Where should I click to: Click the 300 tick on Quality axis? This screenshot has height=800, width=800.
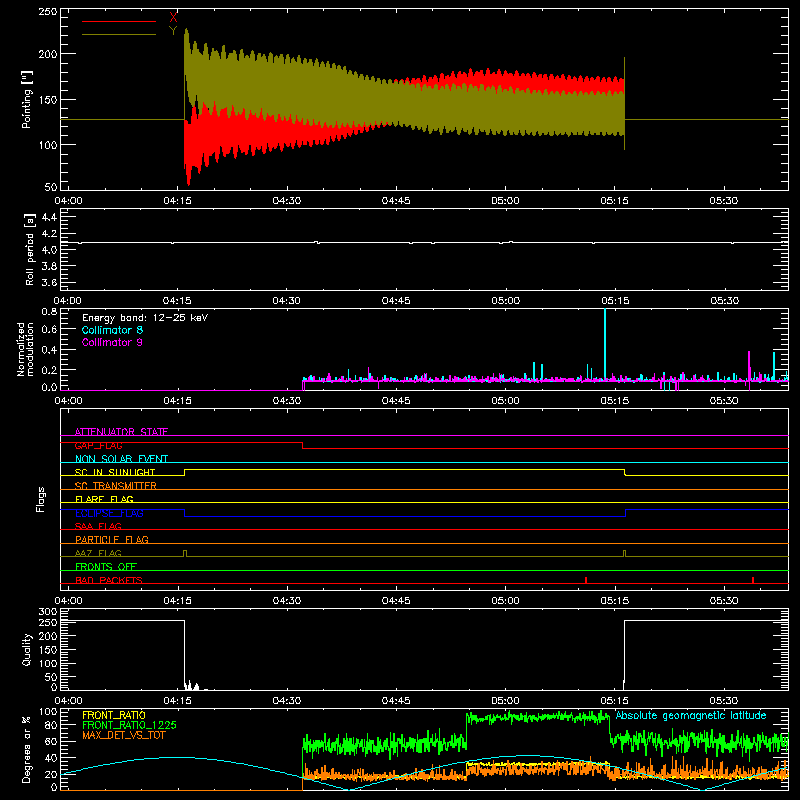coord(47,612)
